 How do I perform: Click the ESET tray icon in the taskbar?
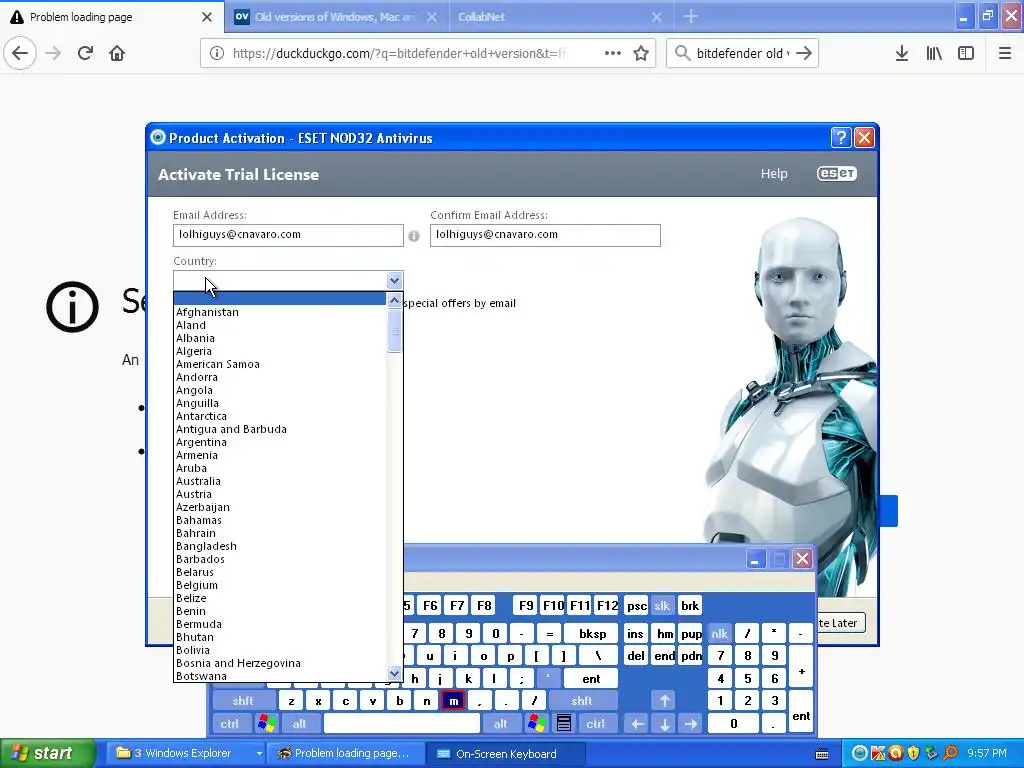coord(860,753)
